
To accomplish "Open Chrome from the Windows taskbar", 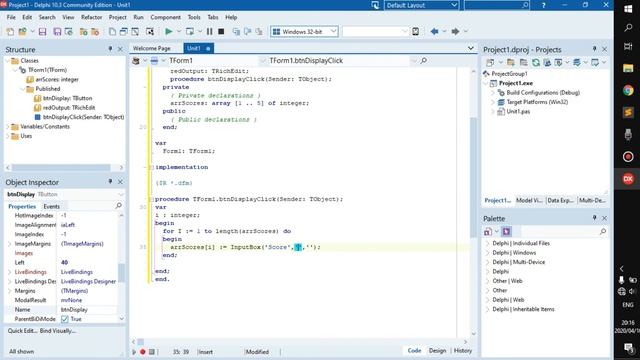I will [628, 90].
